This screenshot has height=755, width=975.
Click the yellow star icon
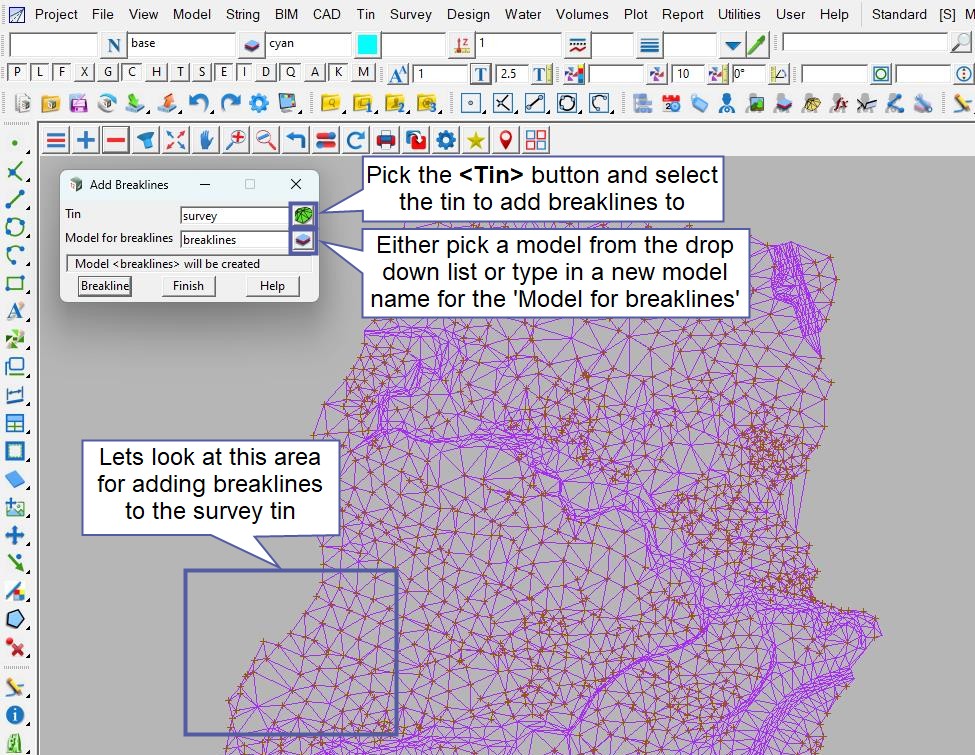pyautogui.click(x=476, y=140)
